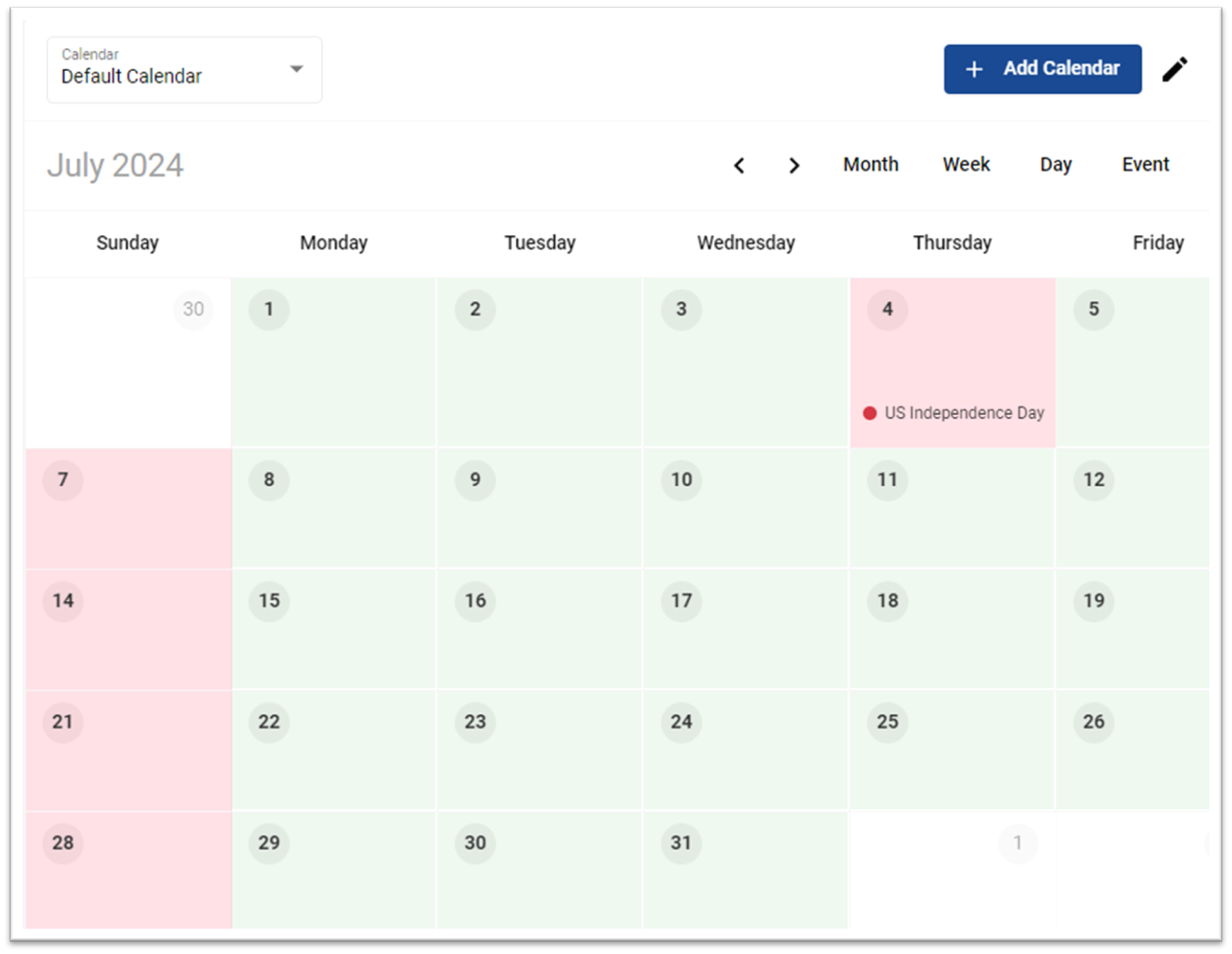Select July 4 date circle

tap(887, 309)
